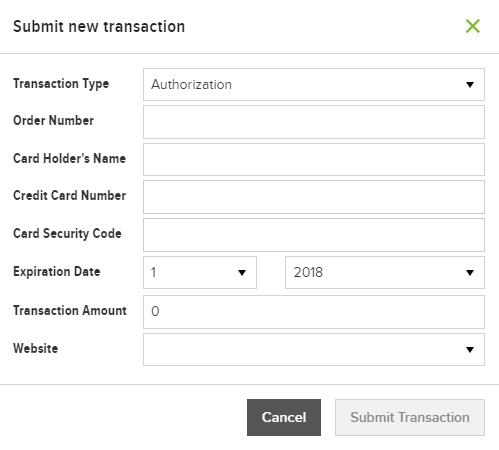Focus the Order Number input field
499x450 pixels.
point(314,122)
